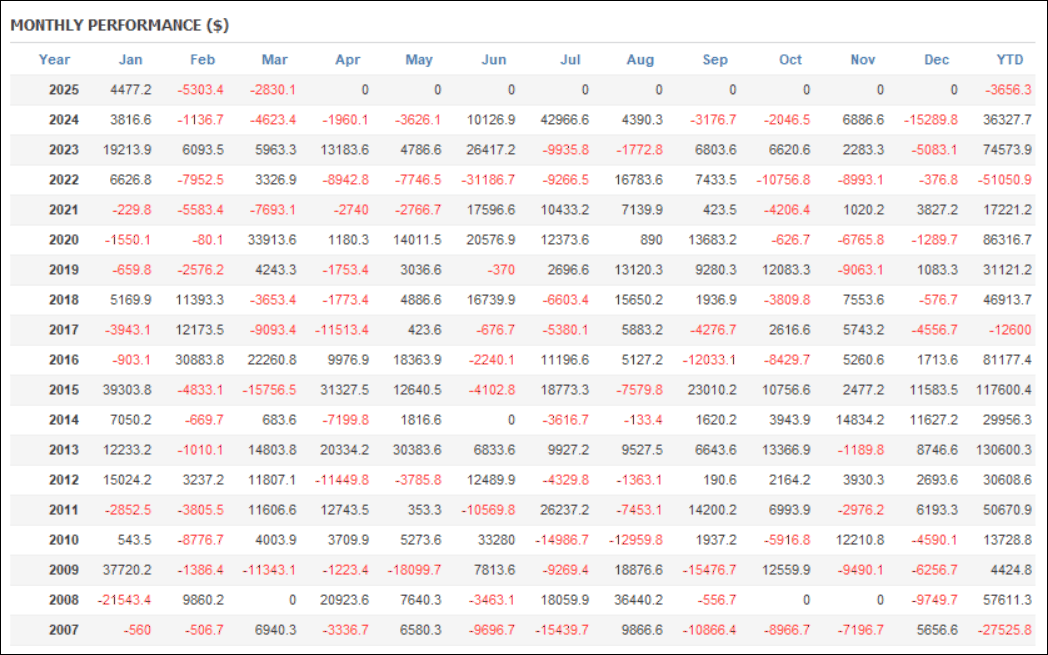Image resolution: width=1048 pixels, height=655 pixels.
Task: Click the 2020 Mar value 33913.6
Action: click(271, 240)
